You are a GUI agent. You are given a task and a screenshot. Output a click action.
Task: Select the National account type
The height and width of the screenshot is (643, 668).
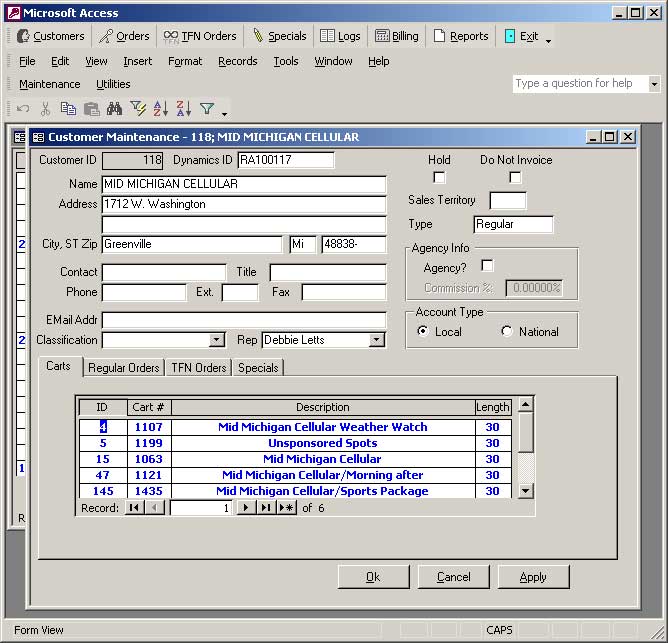pyautogui.click(x=507, y=331)
